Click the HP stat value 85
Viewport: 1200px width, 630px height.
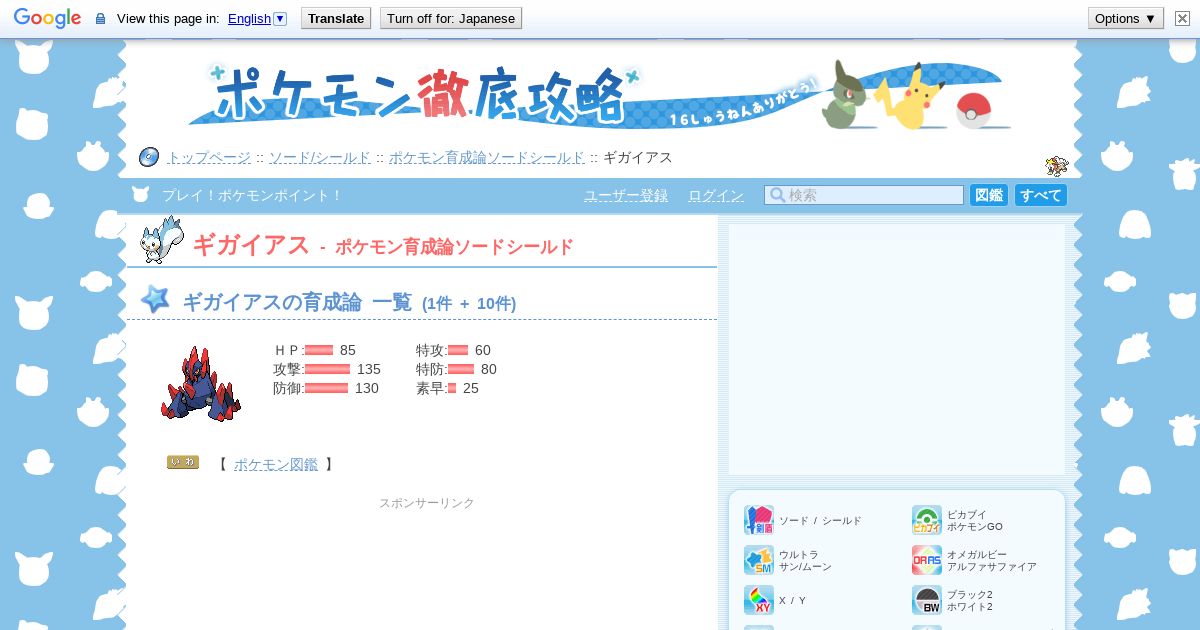tap(348, 350)
